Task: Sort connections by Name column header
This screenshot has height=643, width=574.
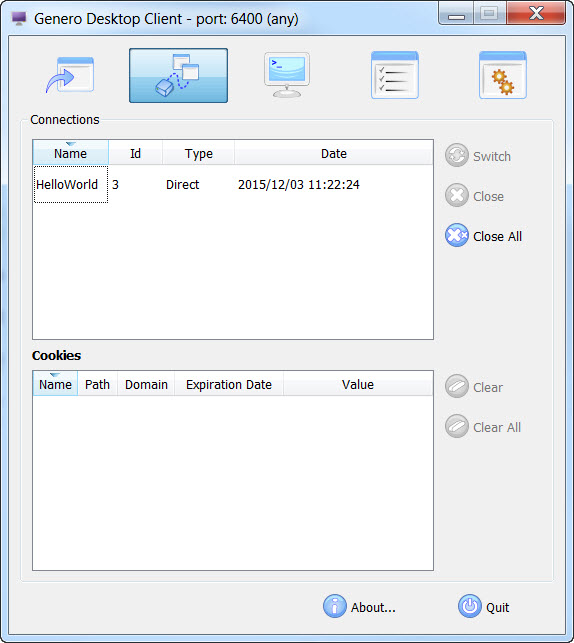Action: click(x=71, y=153)
